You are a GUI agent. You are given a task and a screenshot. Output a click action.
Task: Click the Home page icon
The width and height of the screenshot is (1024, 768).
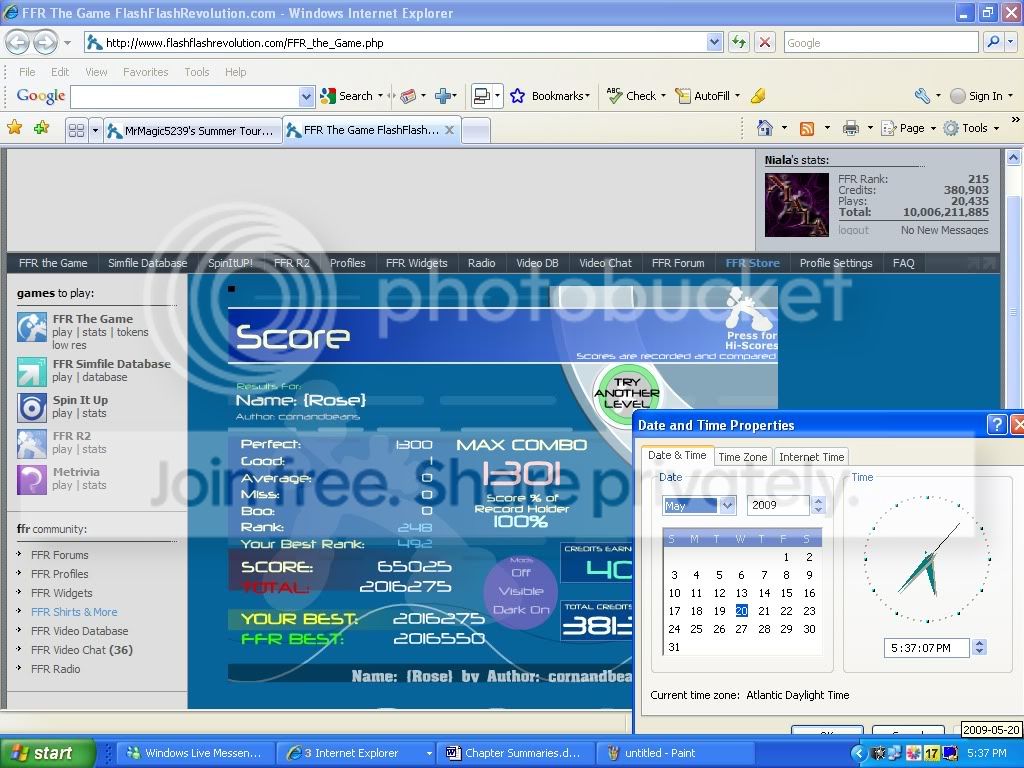[765, 128]
